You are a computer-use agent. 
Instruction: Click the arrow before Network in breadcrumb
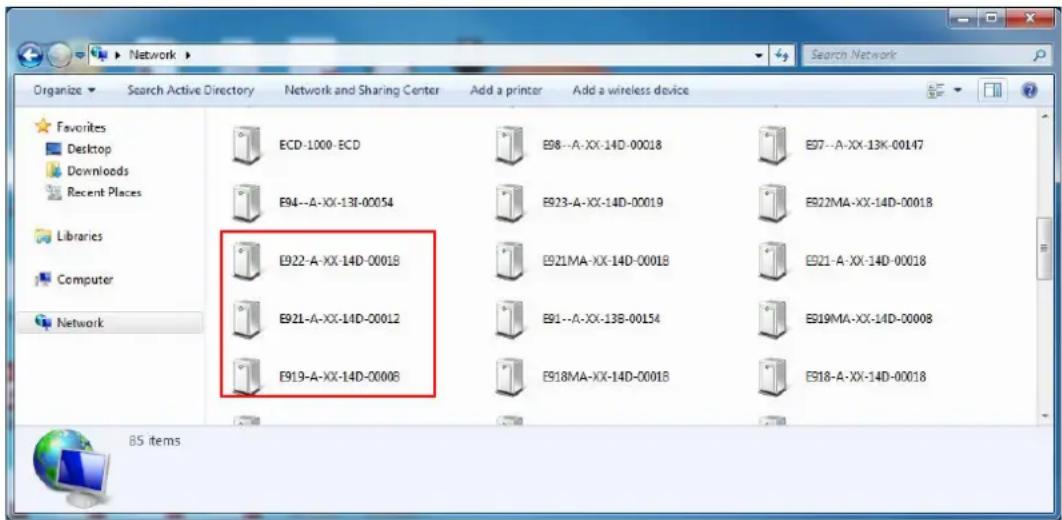(118, 55)
